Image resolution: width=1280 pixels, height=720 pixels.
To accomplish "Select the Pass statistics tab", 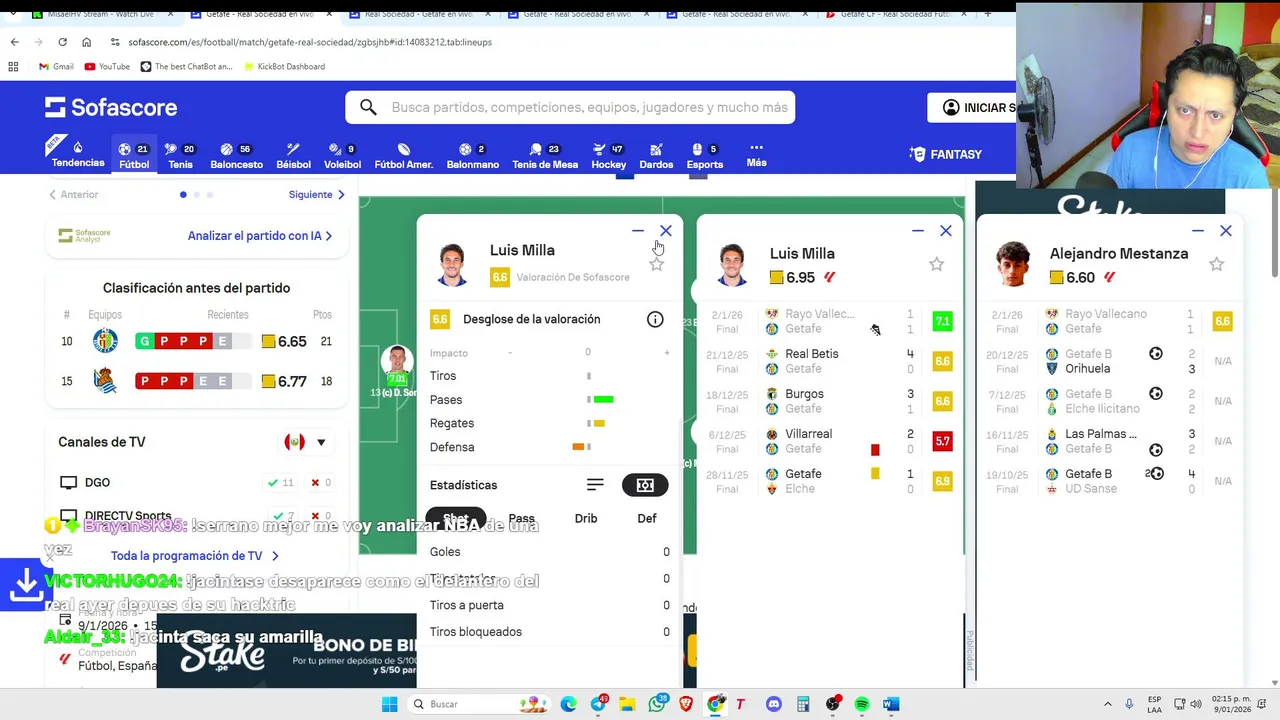I will [x=521, y=518].
